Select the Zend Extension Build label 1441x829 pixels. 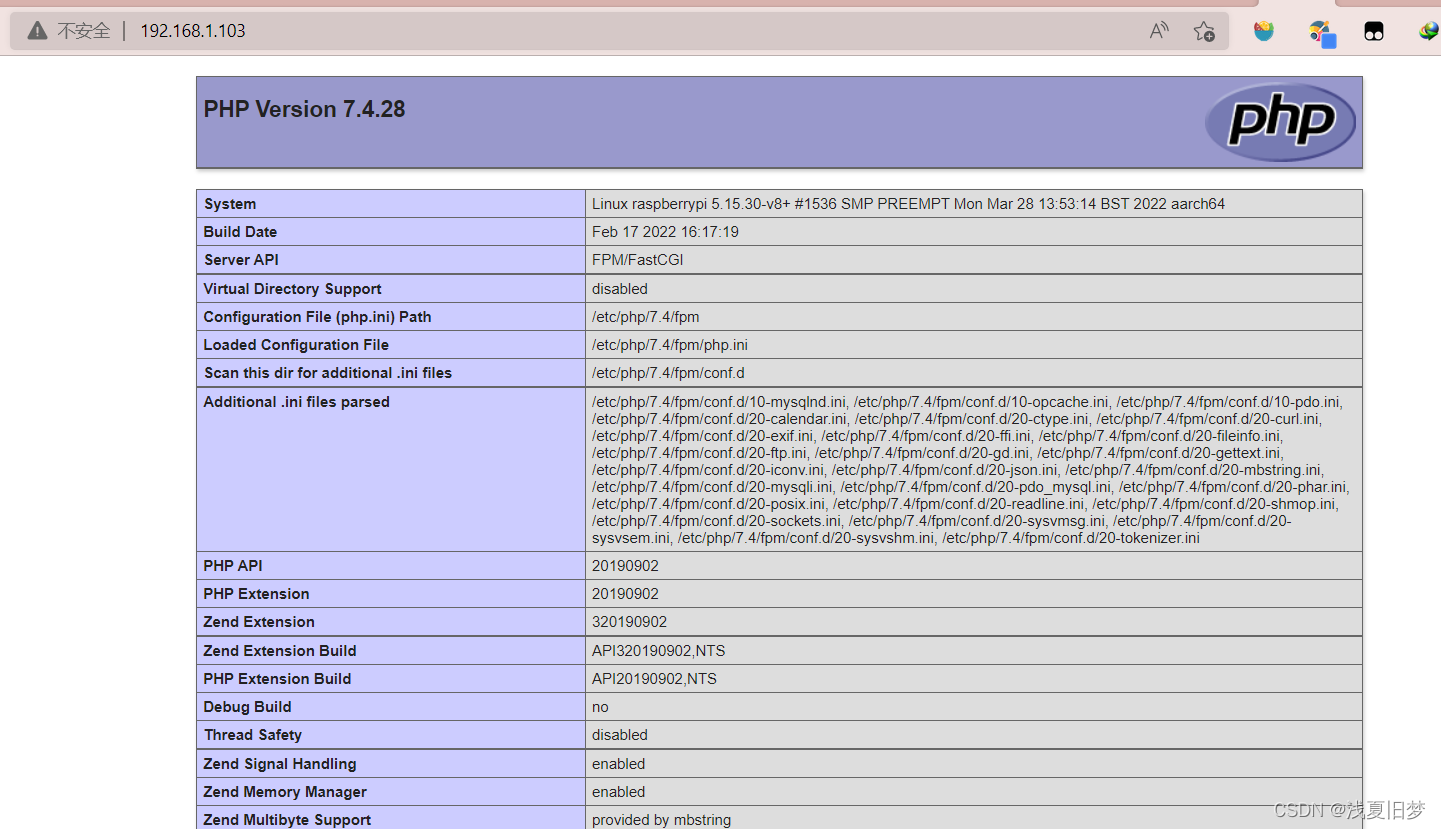click(280, 651)
